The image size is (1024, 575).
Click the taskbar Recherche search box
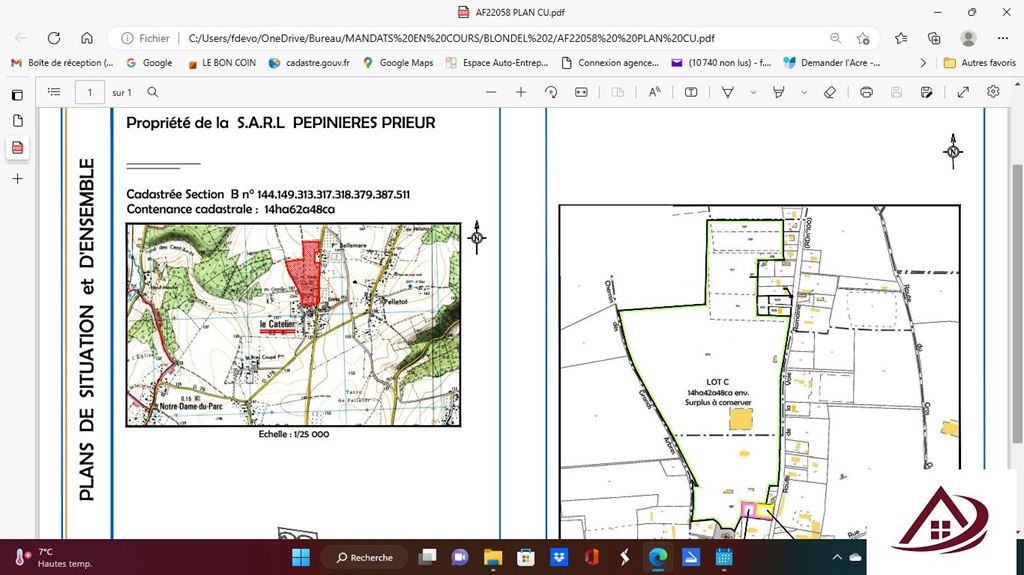pos(364,557)
